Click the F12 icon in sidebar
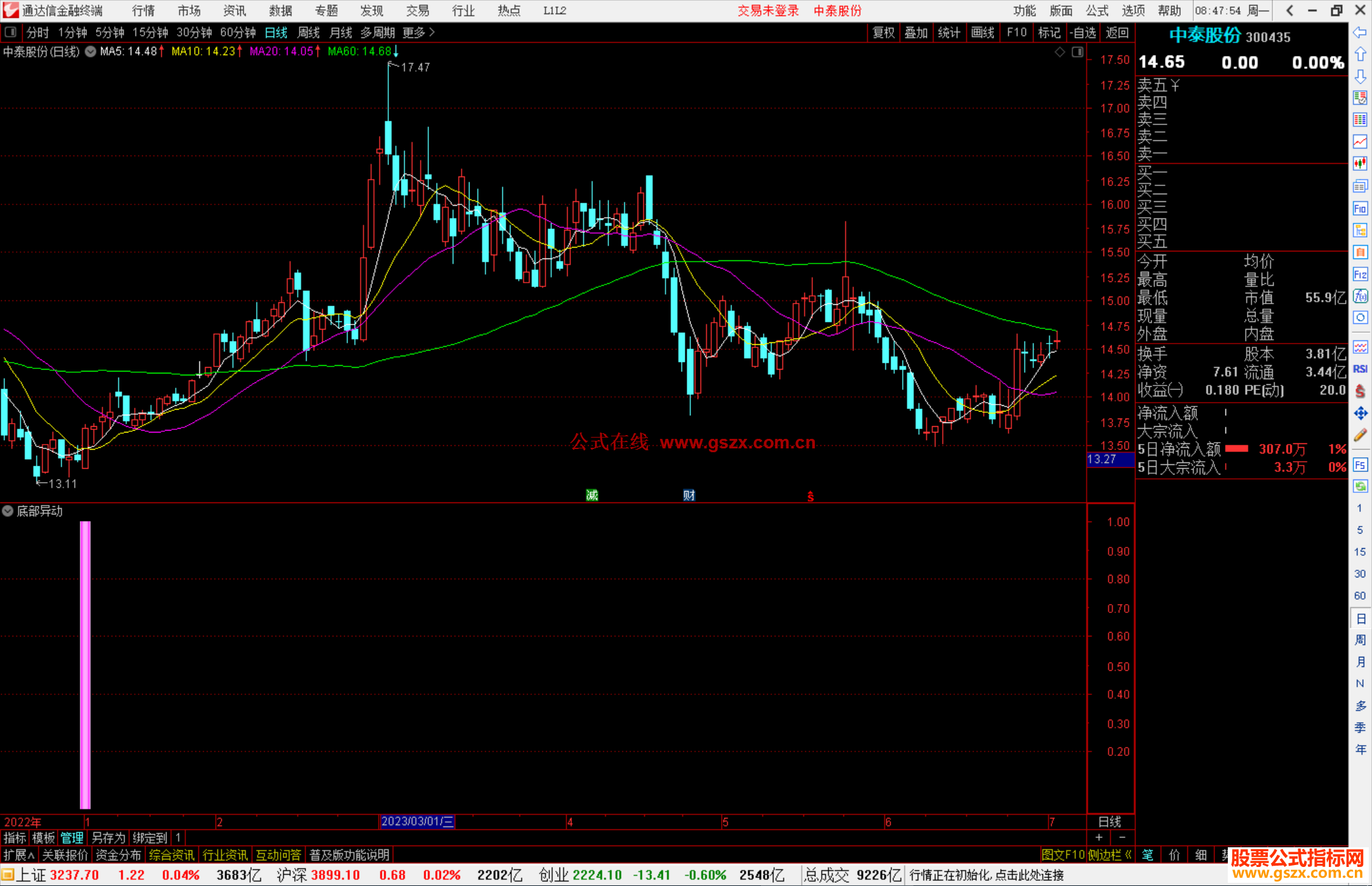 tap(1360, 274)
